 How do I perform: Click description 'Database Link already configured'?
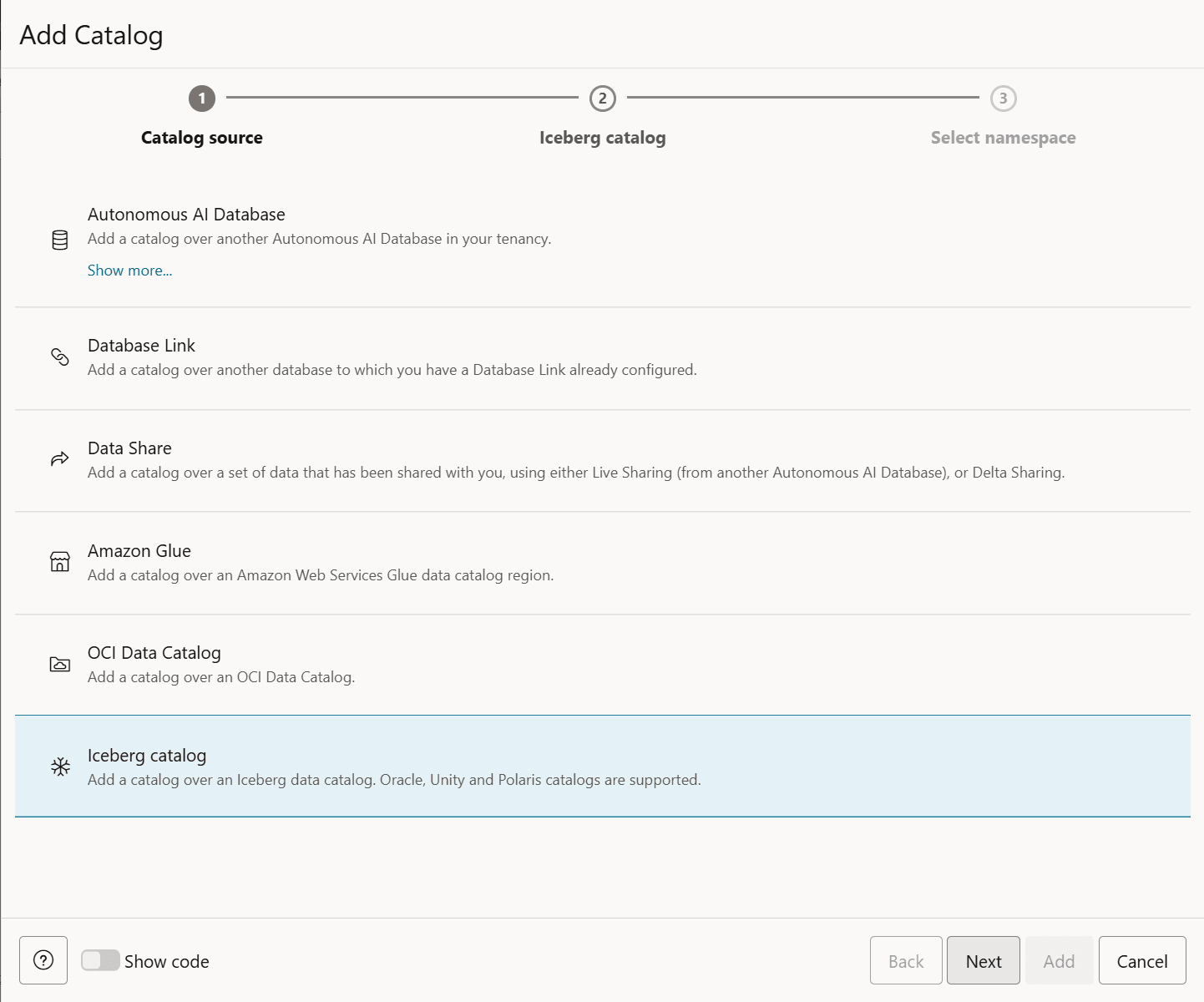(x=392, y=370)
